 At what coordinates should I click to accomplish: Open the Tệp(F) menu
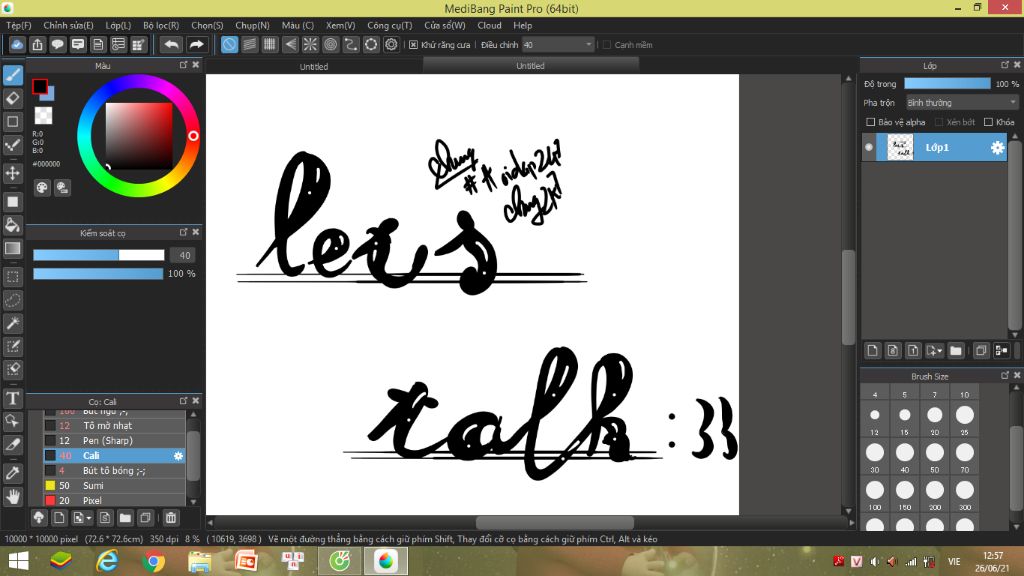pos(19,25)
